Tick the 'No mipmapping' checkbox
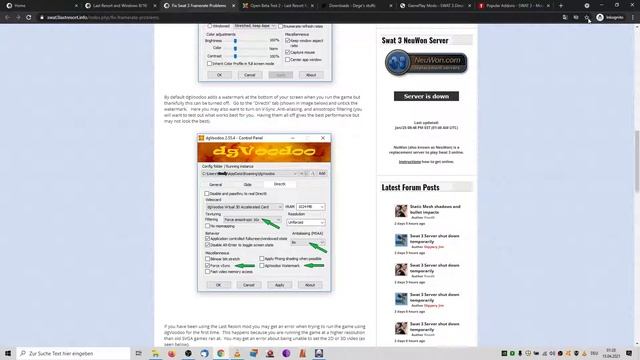Screen dimensions: 640x360 coord(207,226)
